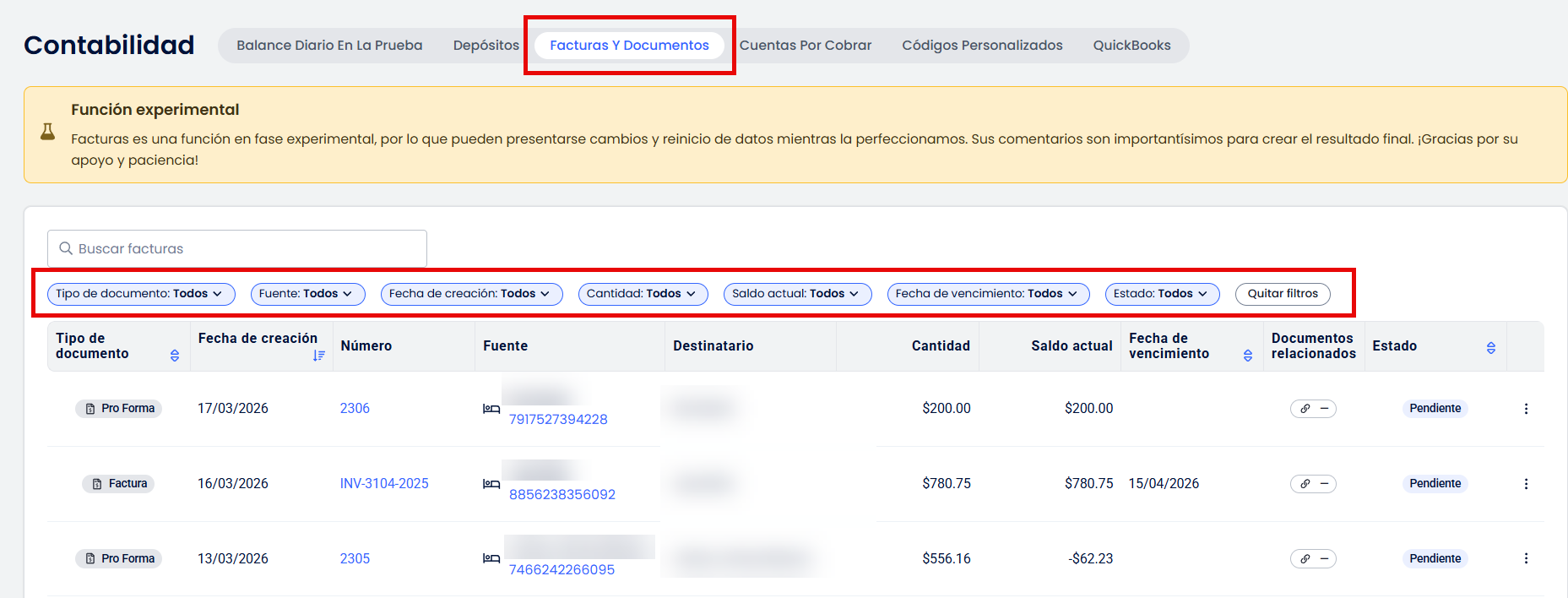Click the Pendiente status for invoice 2306
1568x598 pixels.
click(x=1435, y=409)
